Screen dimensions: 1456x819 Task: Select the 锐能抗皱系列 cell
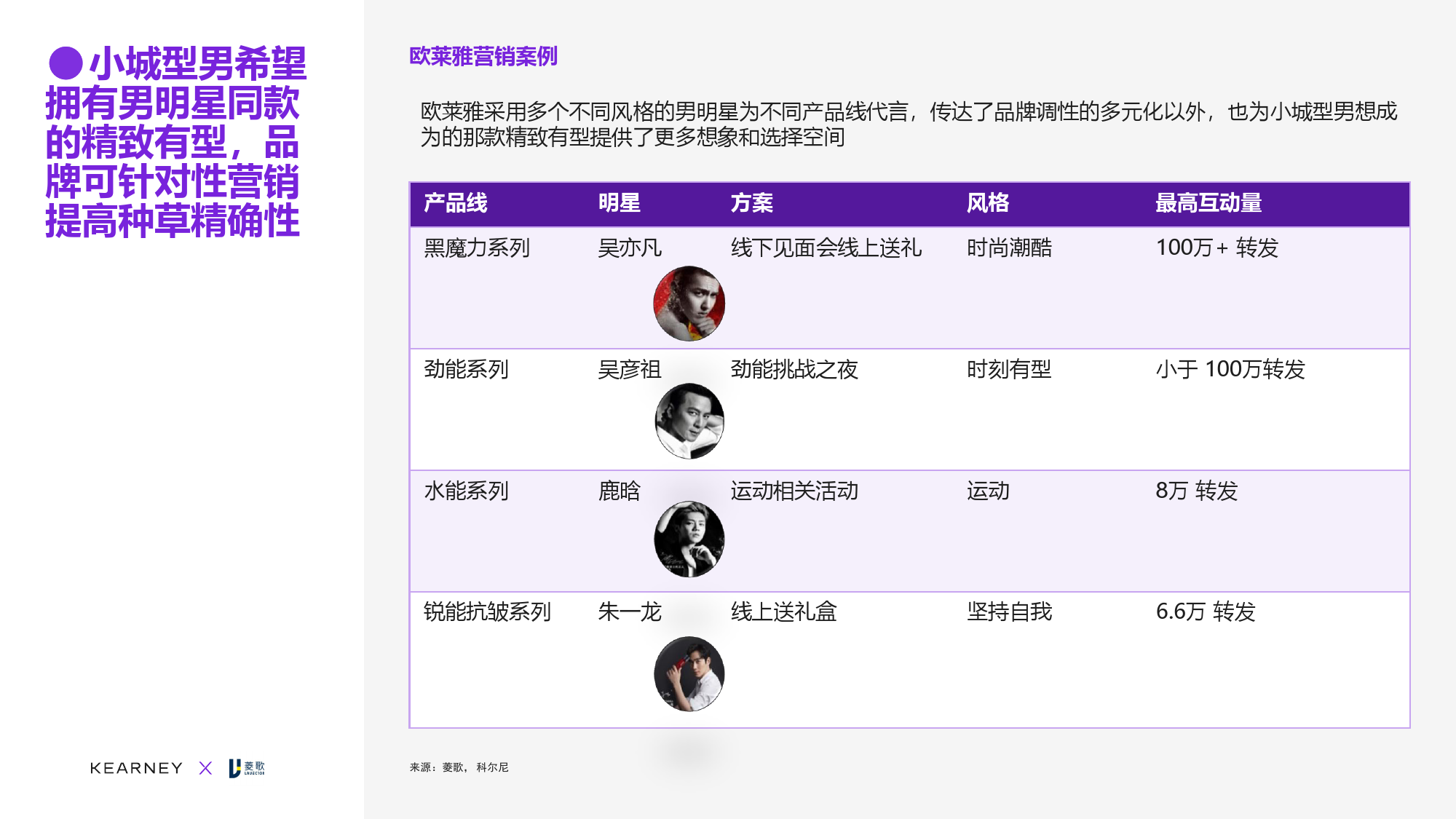pyautogui.click(x=487, y=612)
